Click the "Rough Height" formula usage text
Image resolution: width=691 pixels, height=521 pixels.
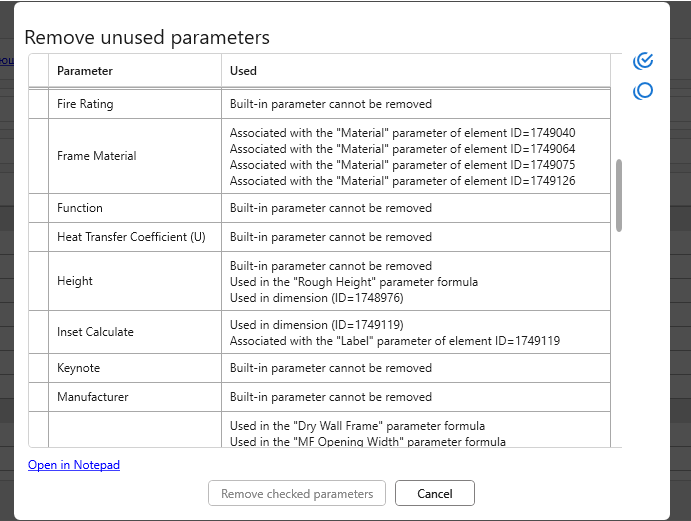(x=354, y=282)
